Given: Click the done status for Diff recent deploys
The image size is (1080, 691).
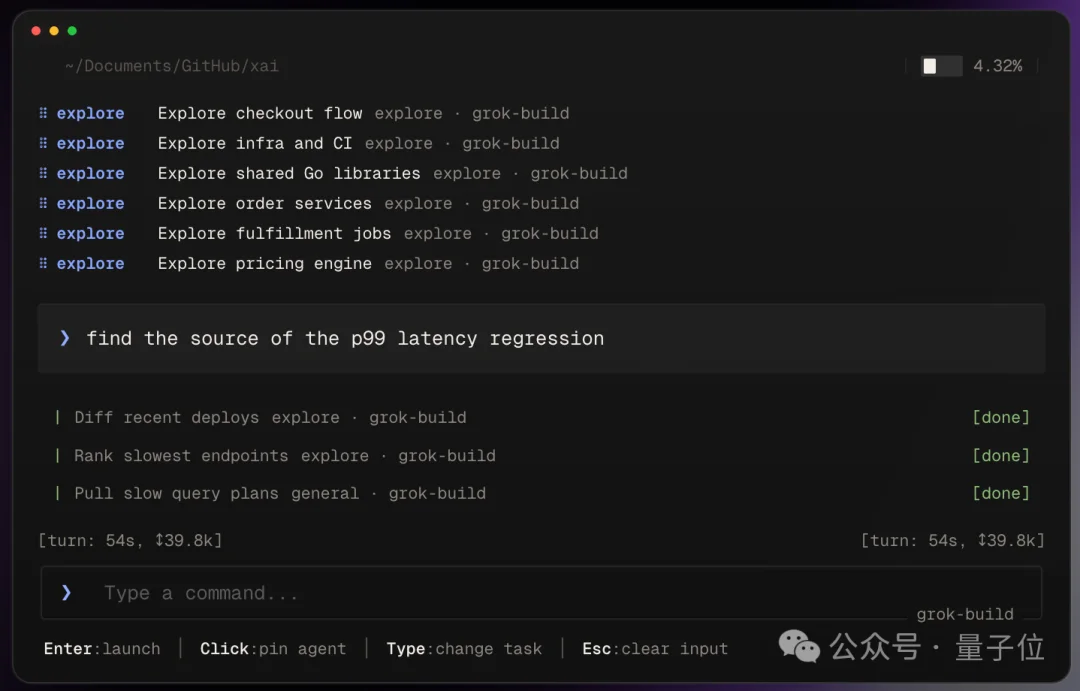Looking at the screenshot, I should pos(1001,417).
